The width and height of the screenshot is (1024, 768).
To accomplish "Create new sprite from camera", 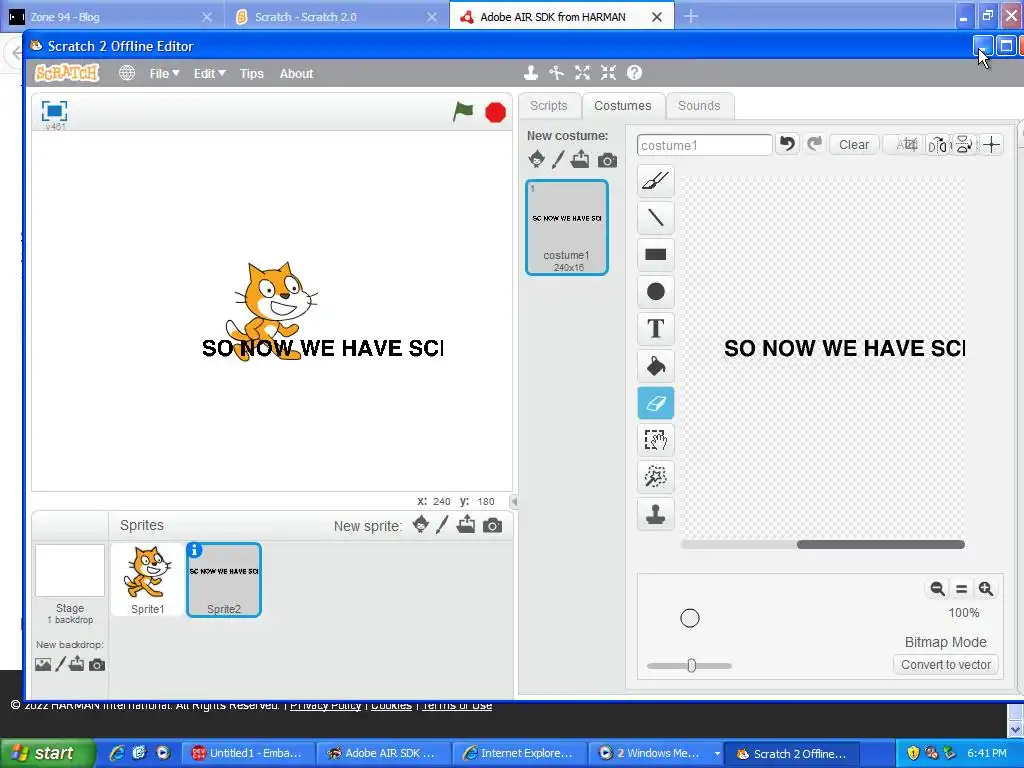I will 492,525.
